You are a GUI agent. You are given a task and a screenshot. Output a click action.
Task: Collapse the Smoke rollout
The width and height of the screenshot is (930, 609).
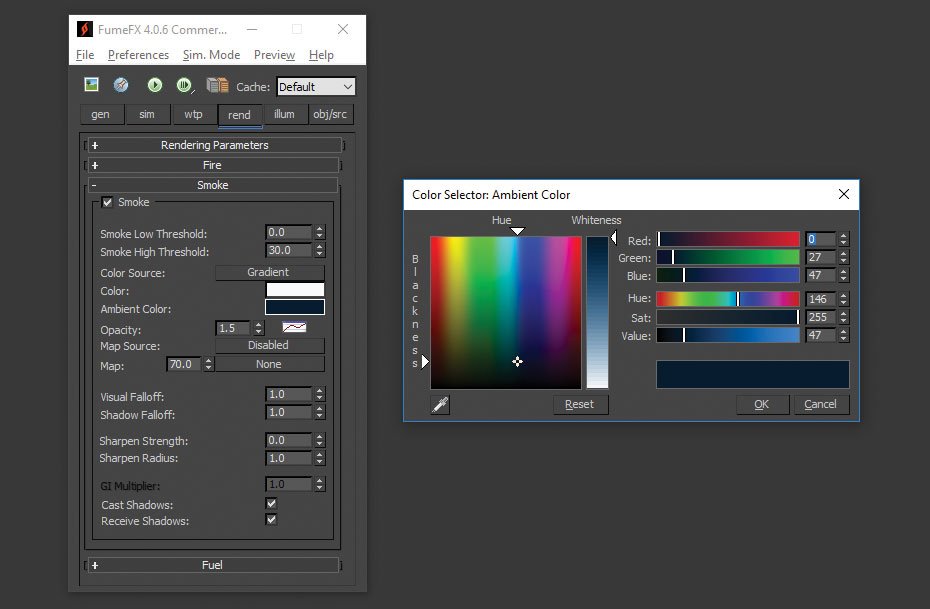coord(213,185)
